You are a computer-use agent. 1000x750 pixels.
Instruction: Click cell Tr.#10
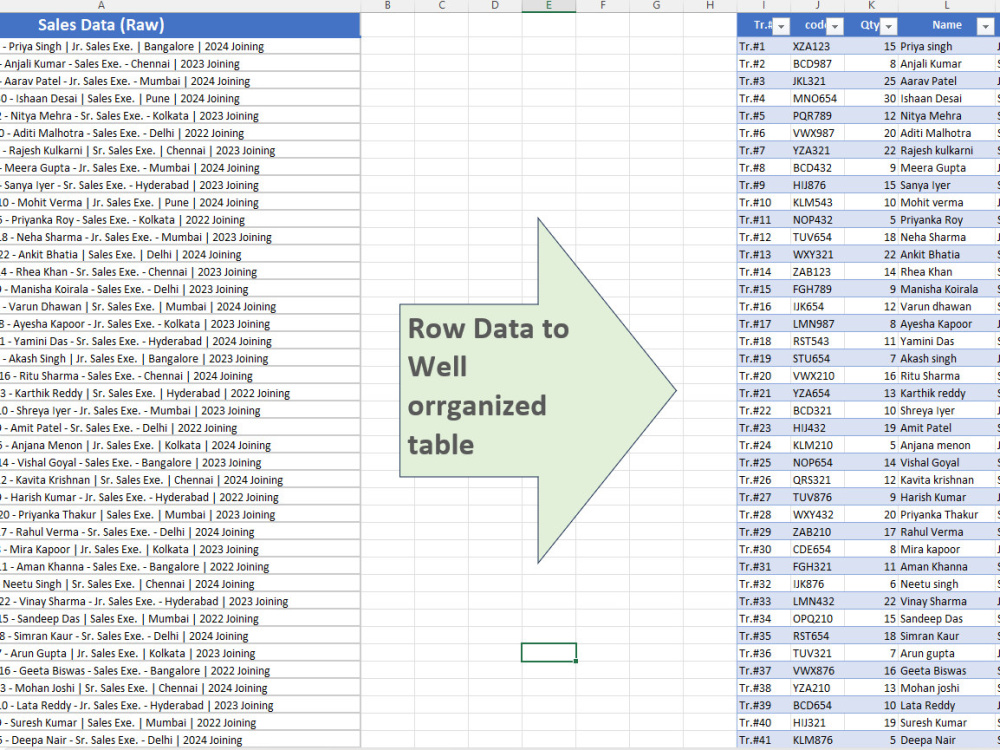[764, 202]
